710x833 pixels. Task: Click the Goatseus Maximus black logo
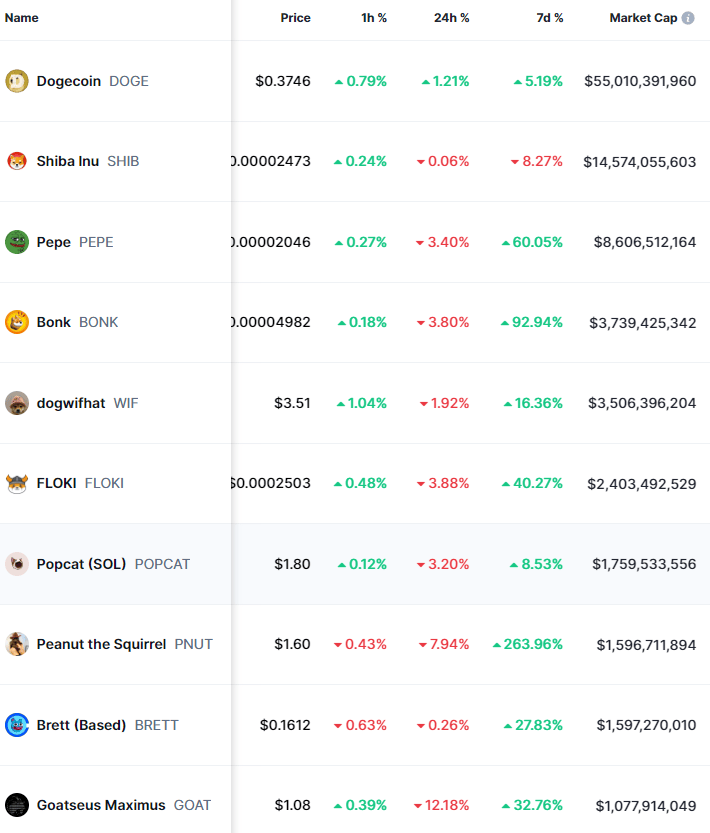tap(17, 805)
